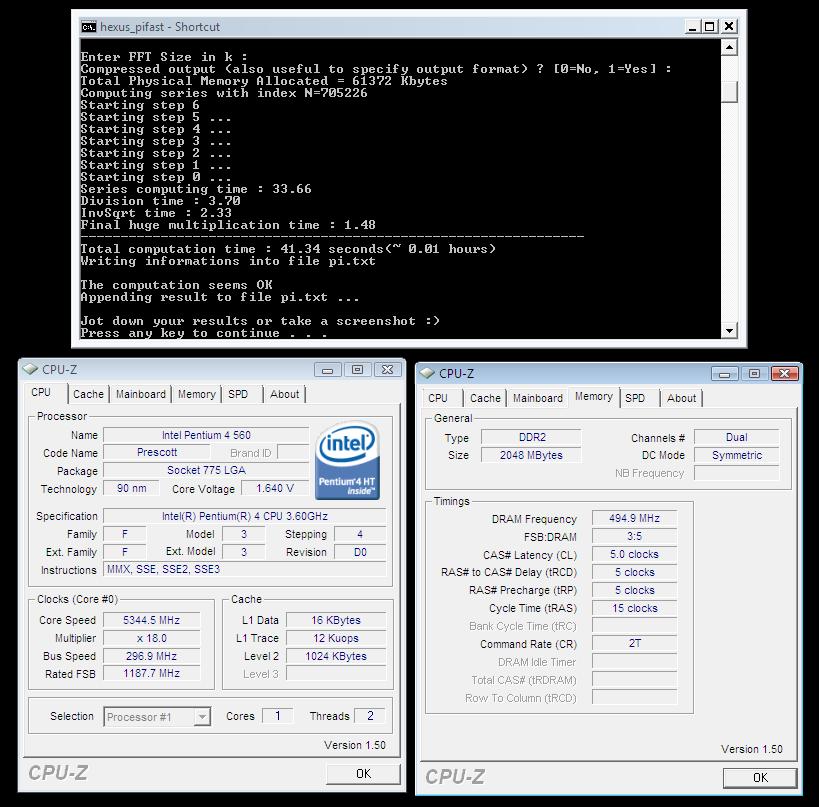Click the Name field showing Intel Pentium 4 560
Viewport: 819px width, 807px height.
(x=206, y=435)
